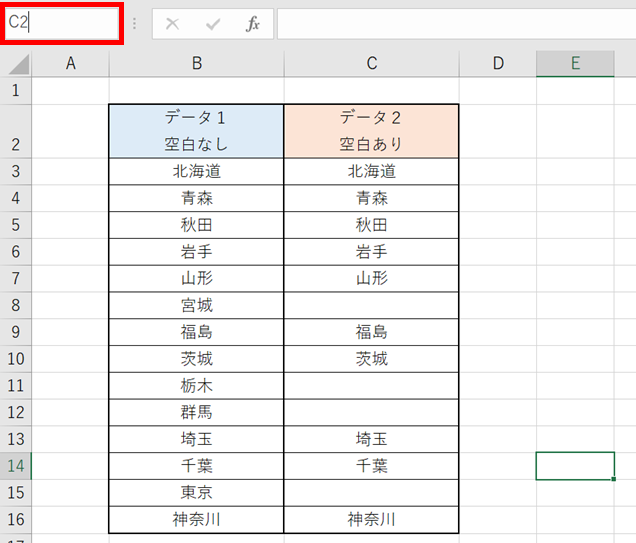Click the blue データ1 空白なし header cell
The height and width of the screenshot is (543, 636).
[197, 131]
